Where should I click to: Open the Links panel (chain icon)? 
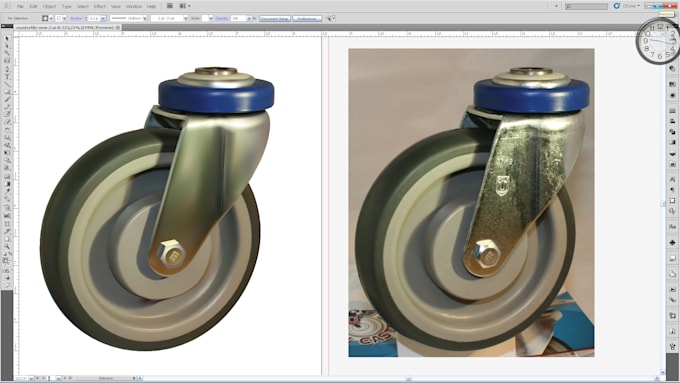tap(672, 300)
